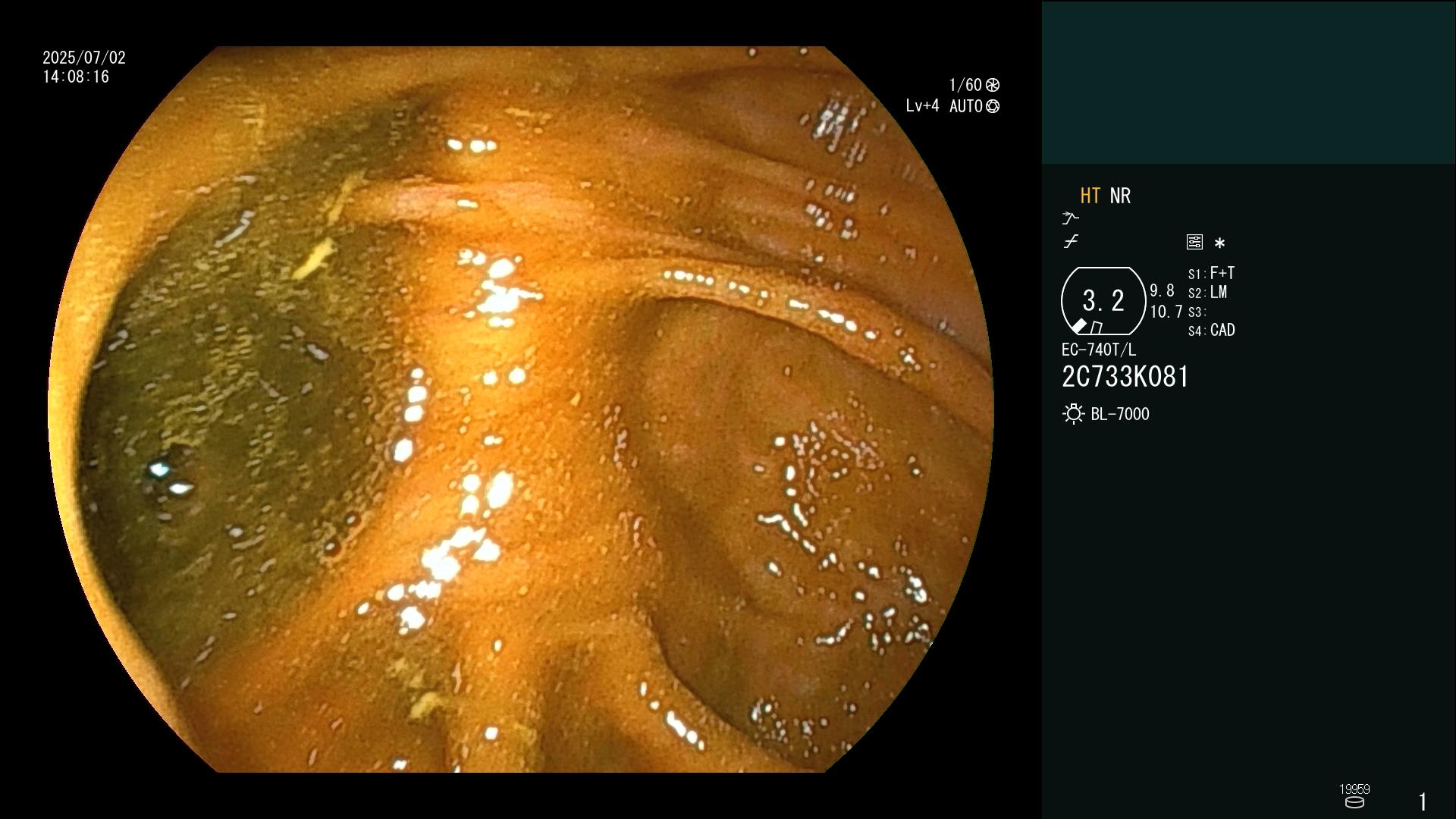The width and height of the screenshot is (1456, 819).
Task: Click the blank sub-screen panel at top
Action: (1248, 82)
